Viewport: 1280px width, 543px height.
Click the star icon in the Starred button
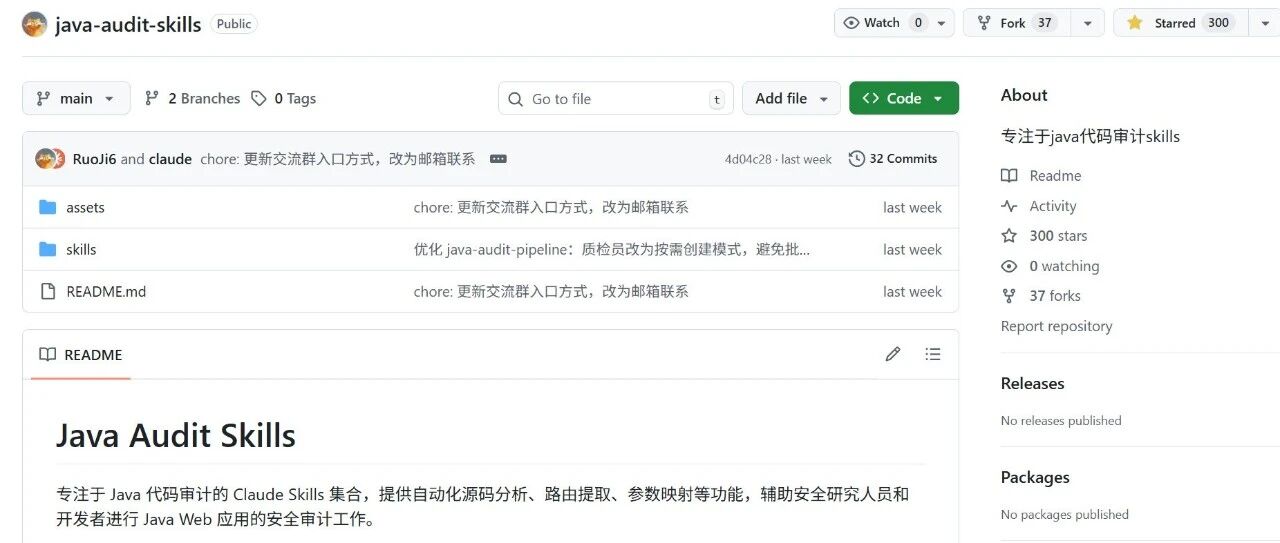(x=1134, y=23)
